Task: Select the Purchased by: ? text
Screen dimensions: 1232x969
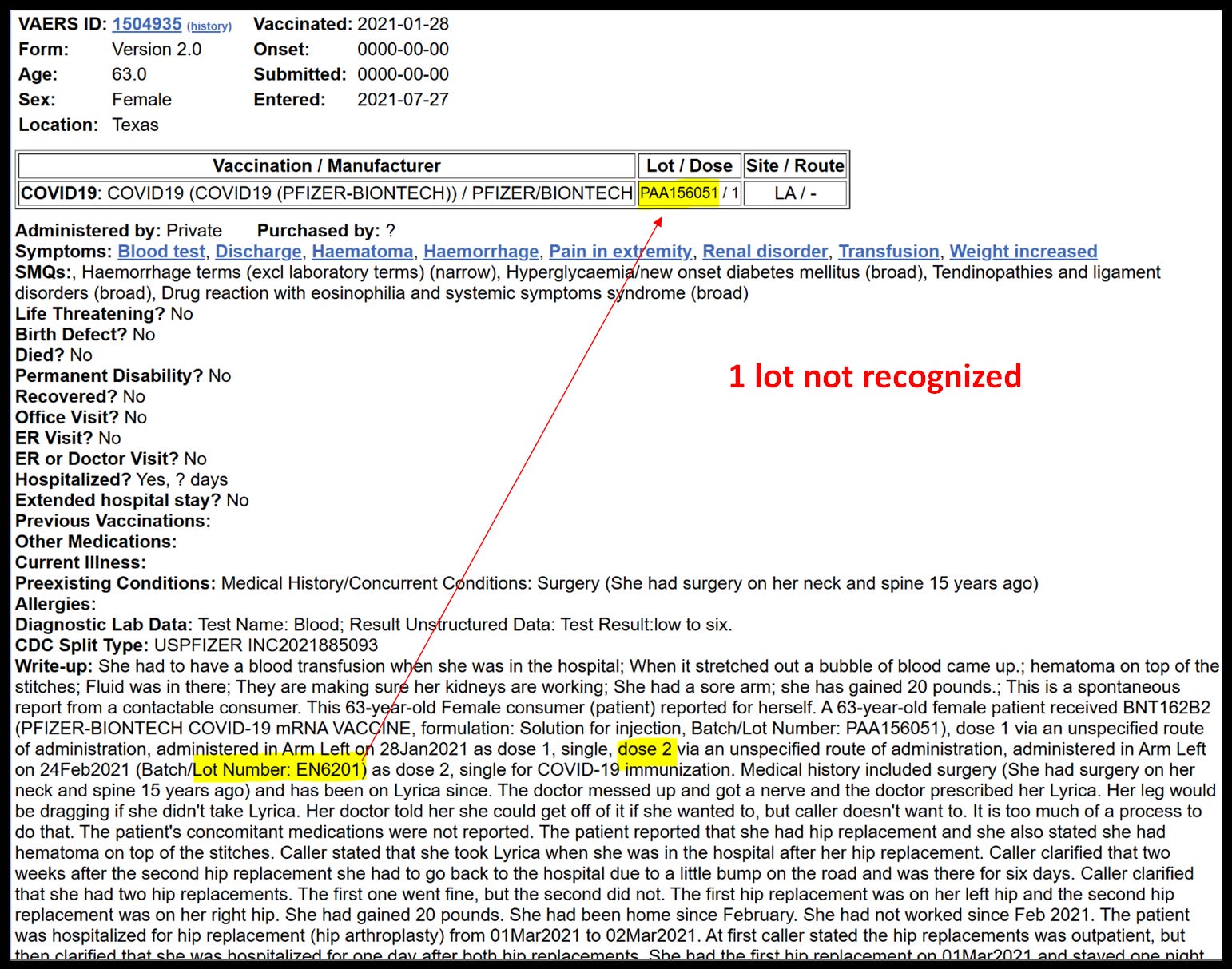Action: coord(326,231)
